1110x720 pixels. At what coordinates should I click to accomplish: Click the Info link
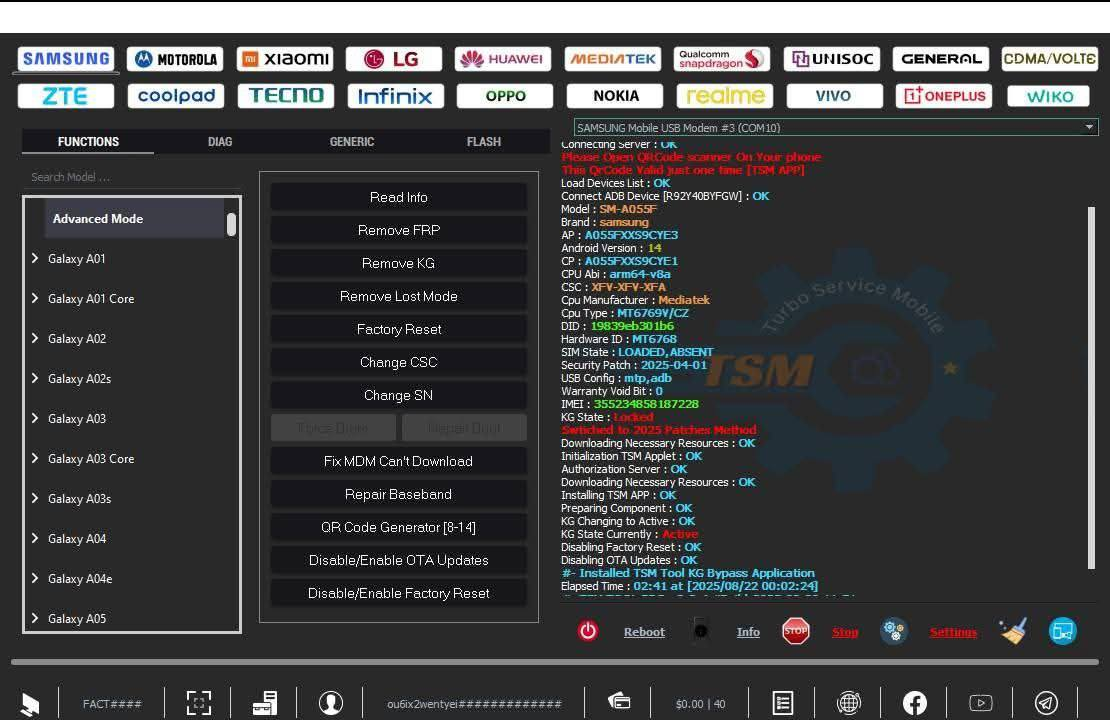coord(748,632)
